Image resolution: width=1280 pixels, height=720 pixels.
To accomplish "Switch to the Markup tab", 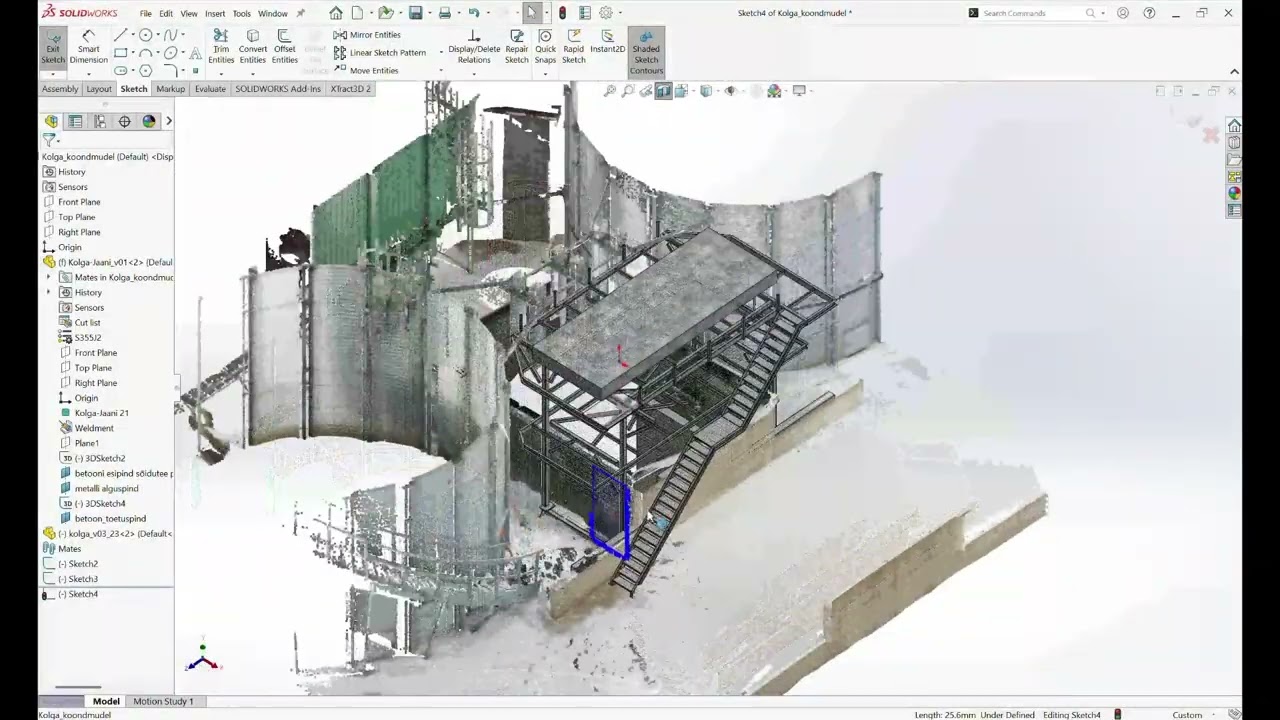I will [171, 89].
